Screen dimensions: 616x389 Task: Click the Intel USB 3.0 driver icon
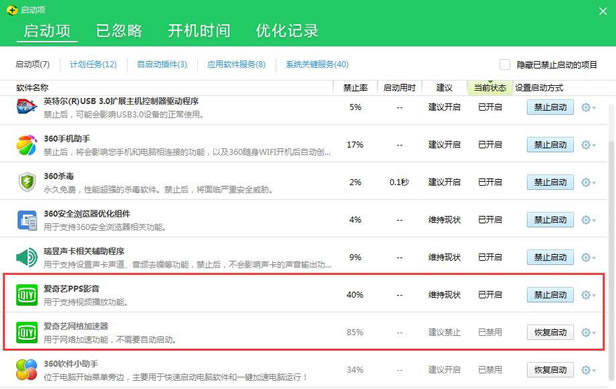tap(27, 107)
